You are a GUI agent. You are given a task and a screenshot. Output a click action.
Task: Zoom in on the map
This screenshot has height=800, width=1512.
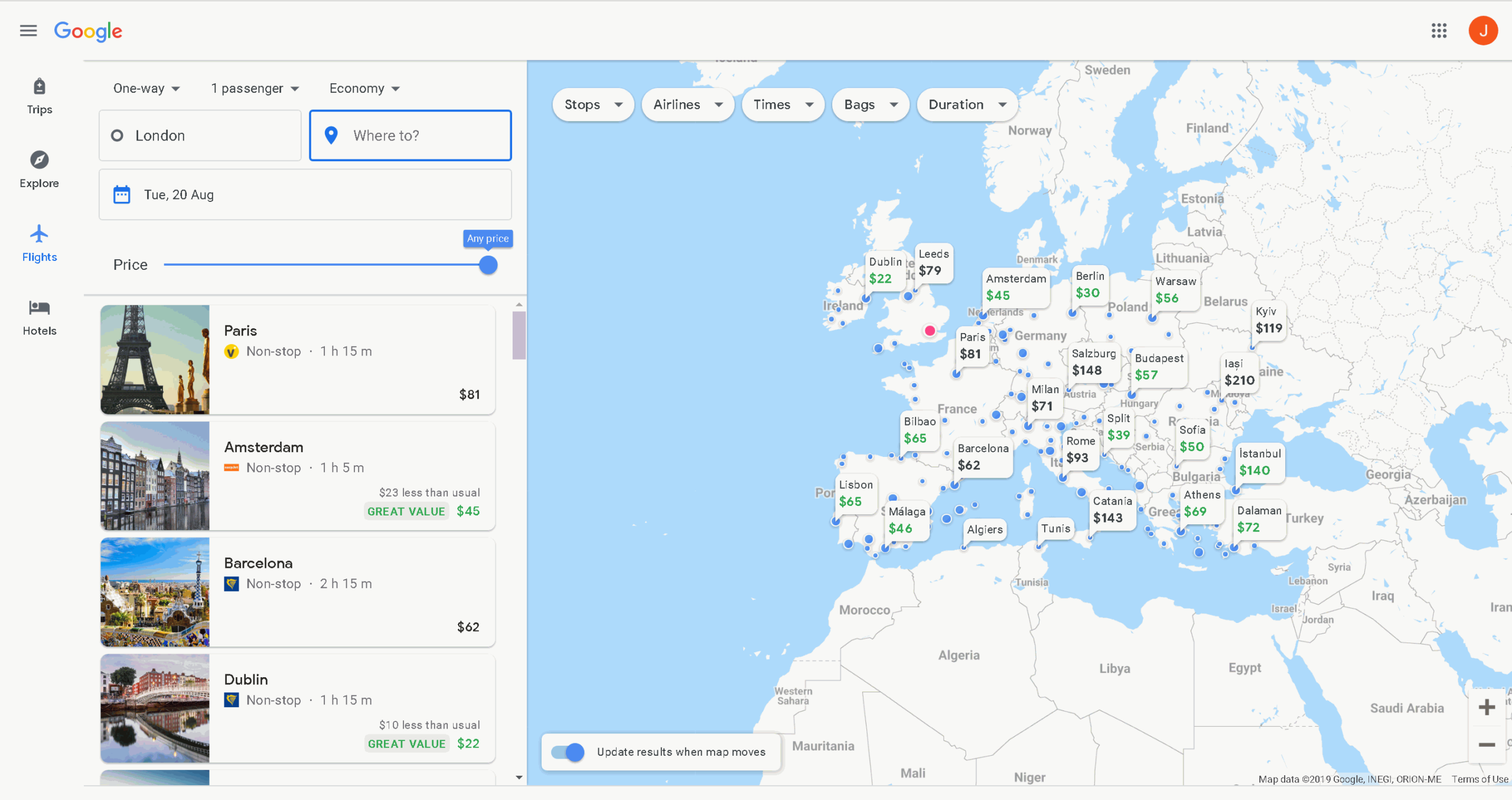(x=1488, y=707)
